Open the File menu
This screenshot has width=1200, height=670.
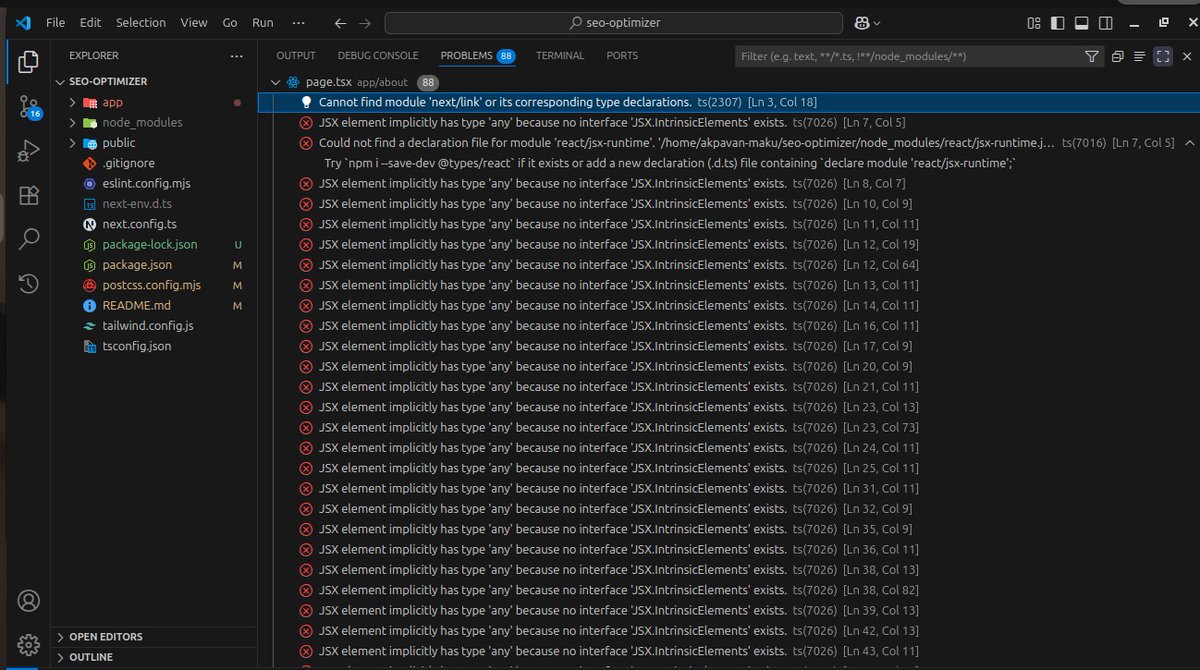(x=55, y=22)
